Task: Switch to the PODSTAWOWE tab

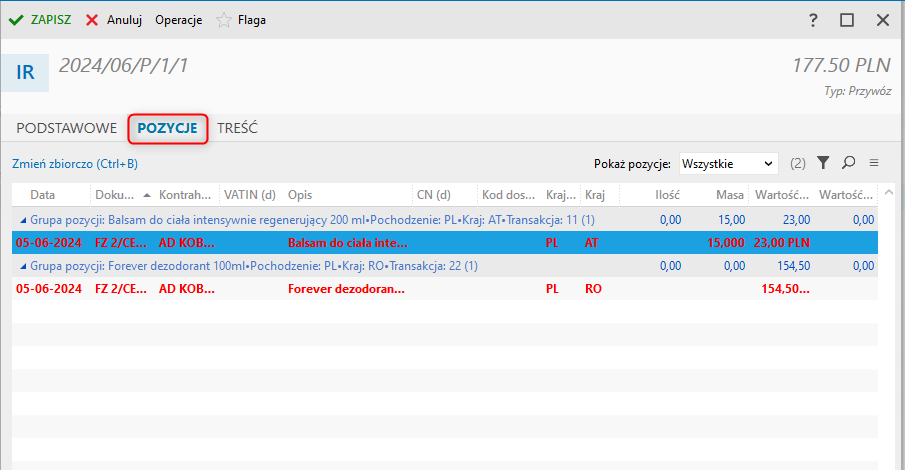Action: [x=66, y=128]
